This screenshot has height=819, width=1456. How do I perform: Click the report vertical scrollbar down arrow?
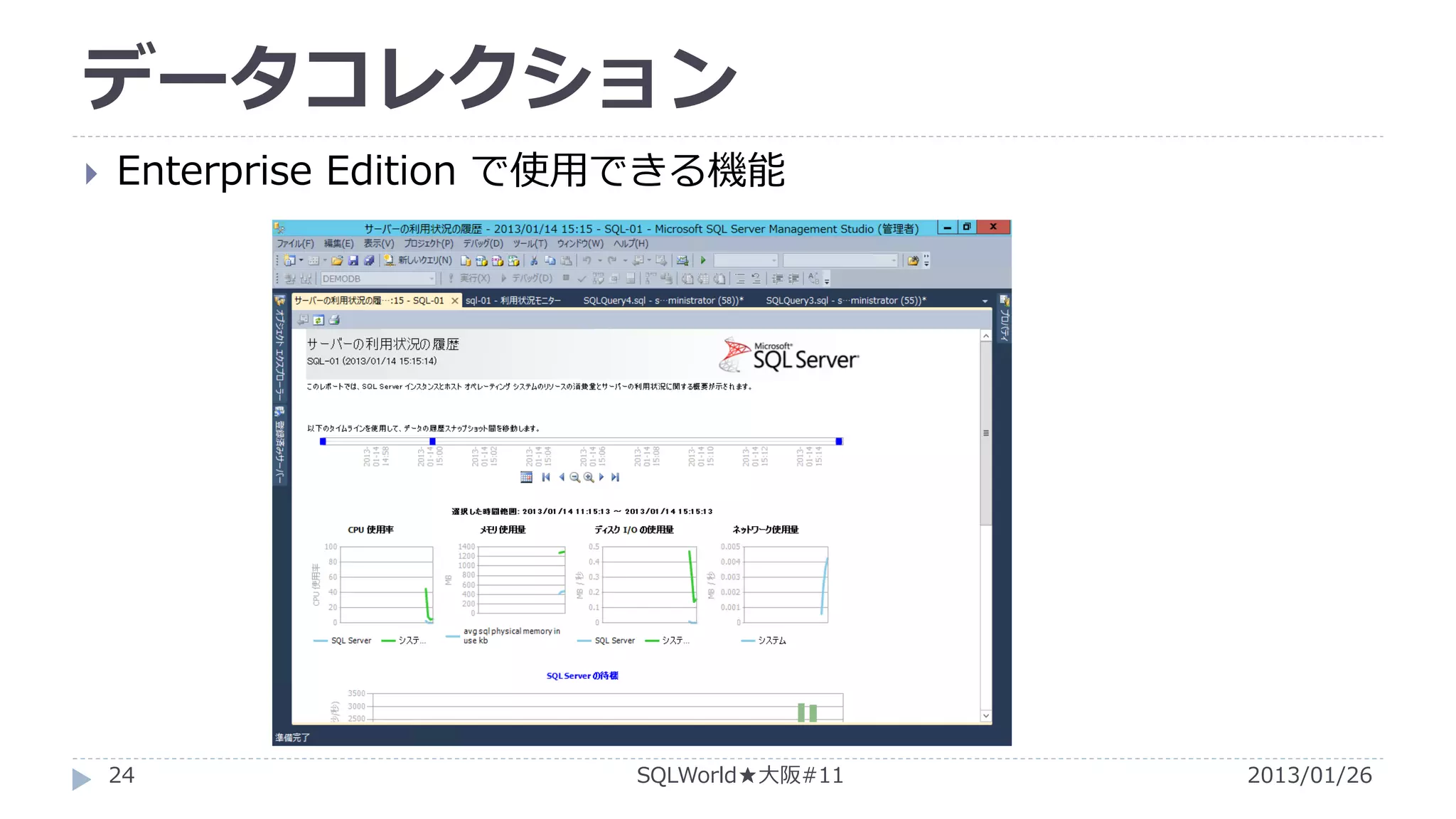(985, 715)
